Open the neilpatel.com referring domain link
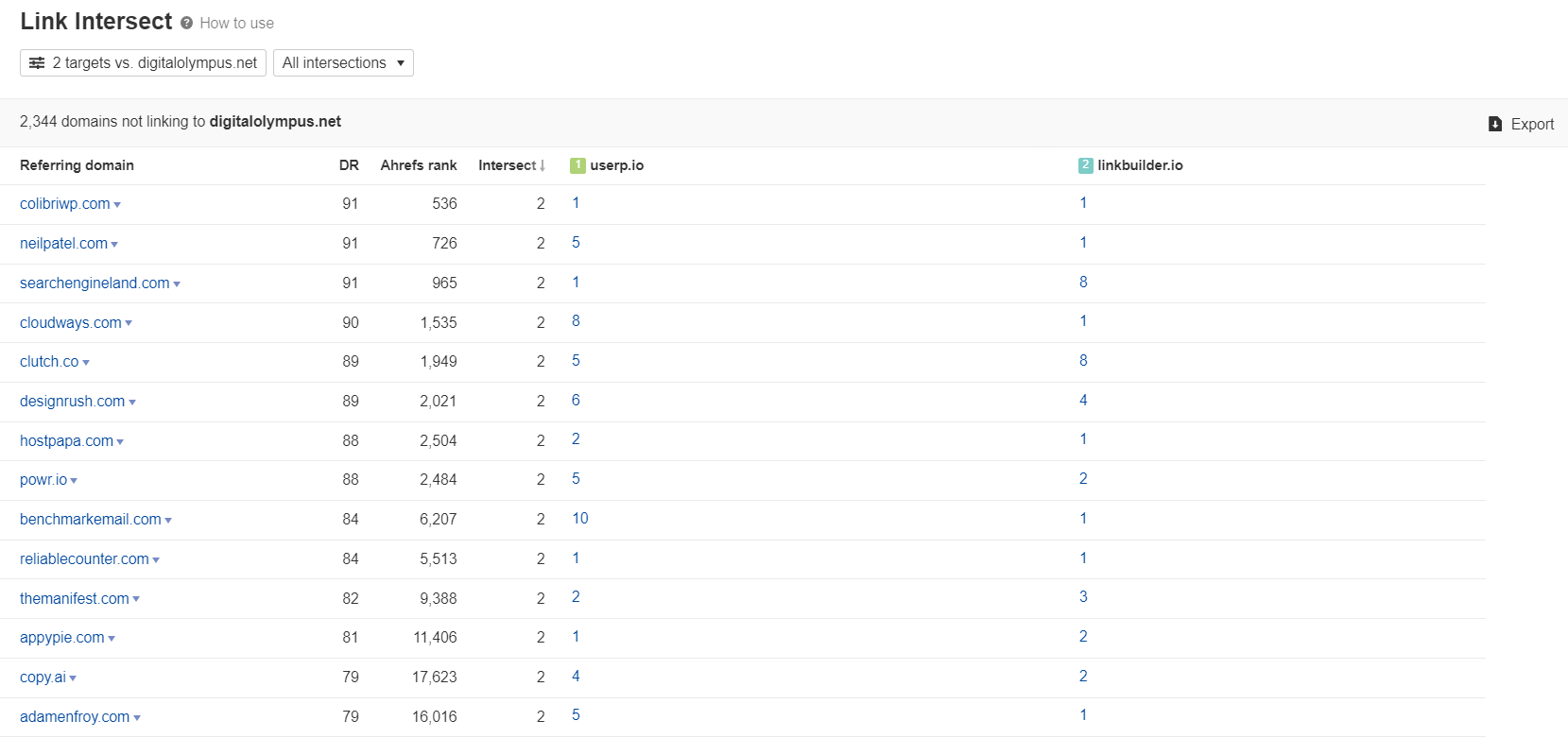The height and width of the screenshot is (738, 1568). (63, 244)
